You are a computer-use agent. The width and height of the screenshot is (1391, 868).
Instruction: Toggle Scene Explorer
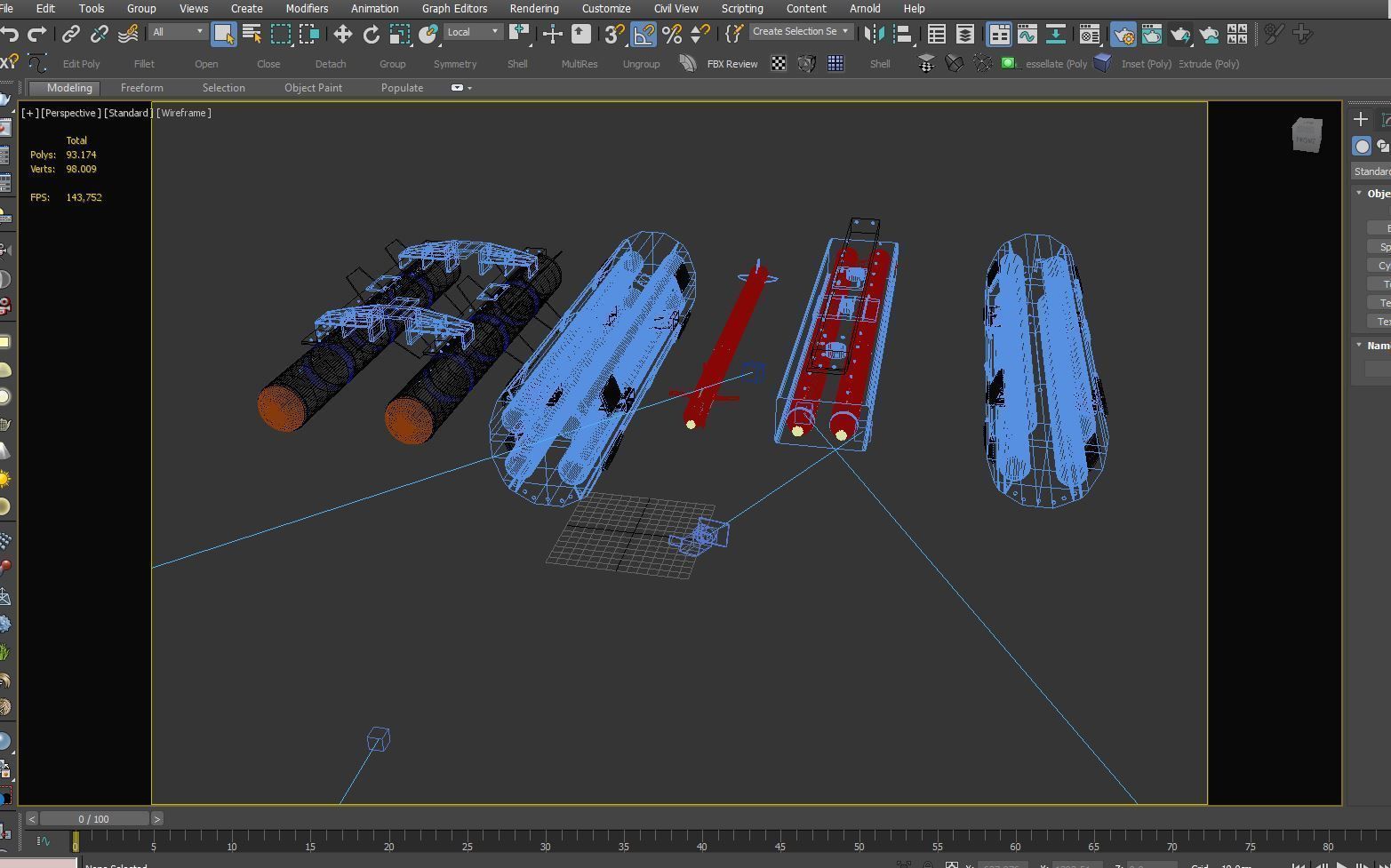[x=936, y=34]
